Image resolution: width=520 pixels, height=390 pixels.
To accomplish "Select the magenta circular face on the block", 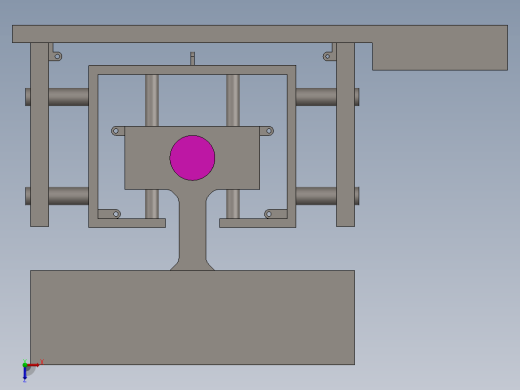I will click(x=192, y=158).
